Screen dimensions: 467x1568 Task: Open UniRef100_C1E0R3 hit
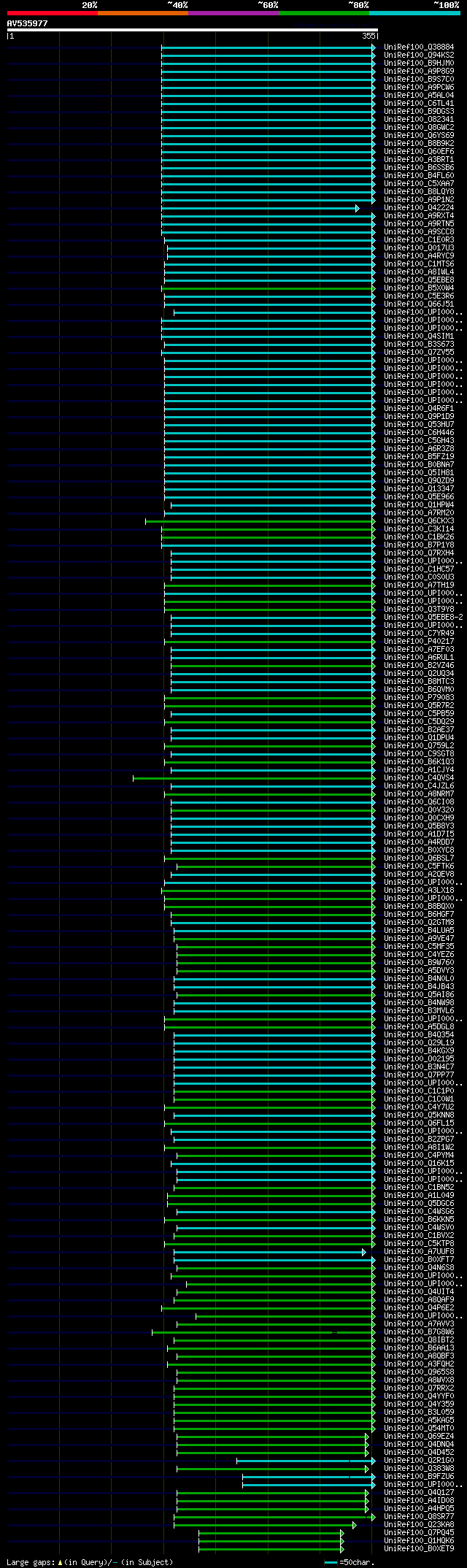(x=419, y=240)
